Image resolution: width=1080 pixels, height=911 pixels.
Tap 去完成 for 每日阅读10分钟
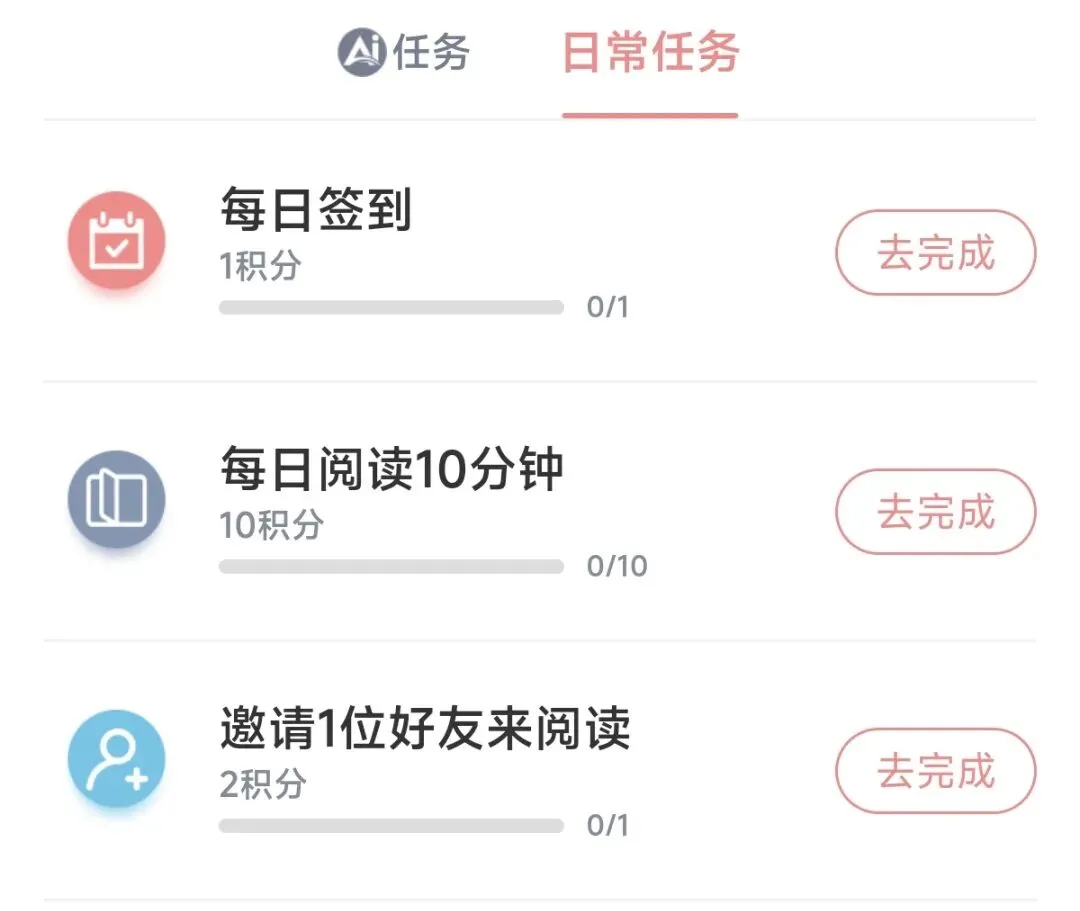click(x=935, y=512)
